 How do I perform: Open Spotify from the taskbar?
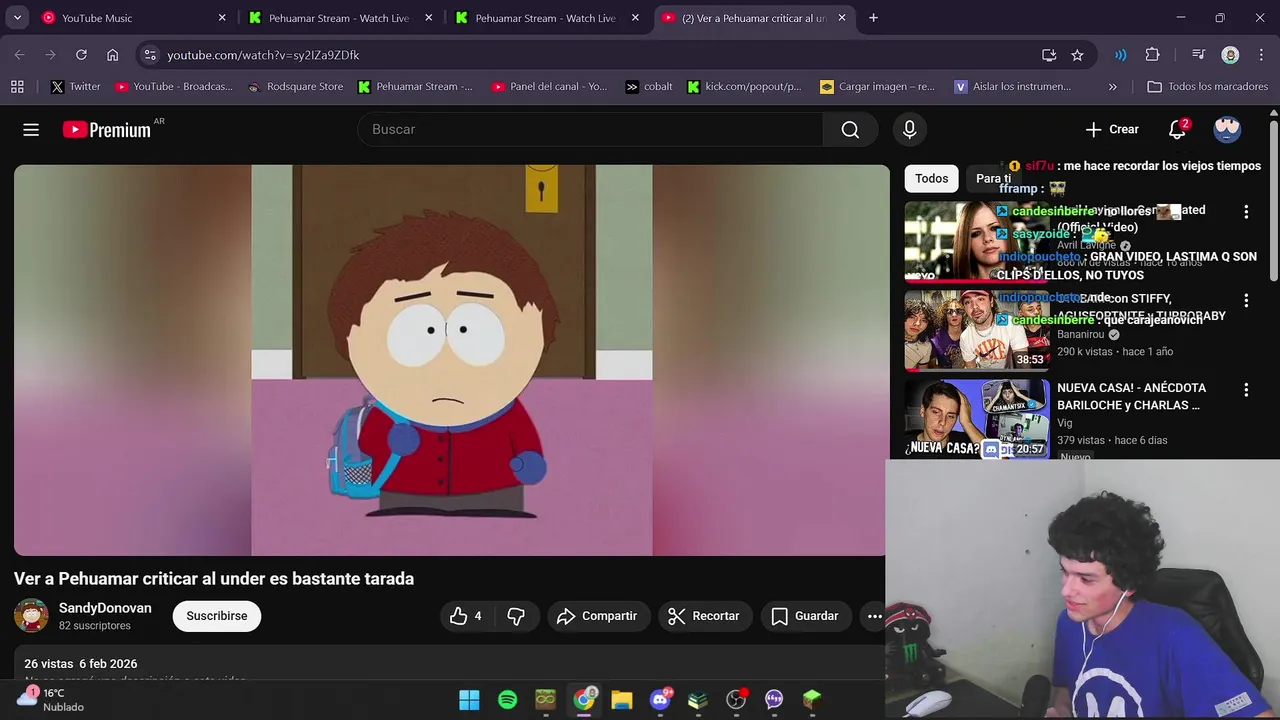pos(507,700)
